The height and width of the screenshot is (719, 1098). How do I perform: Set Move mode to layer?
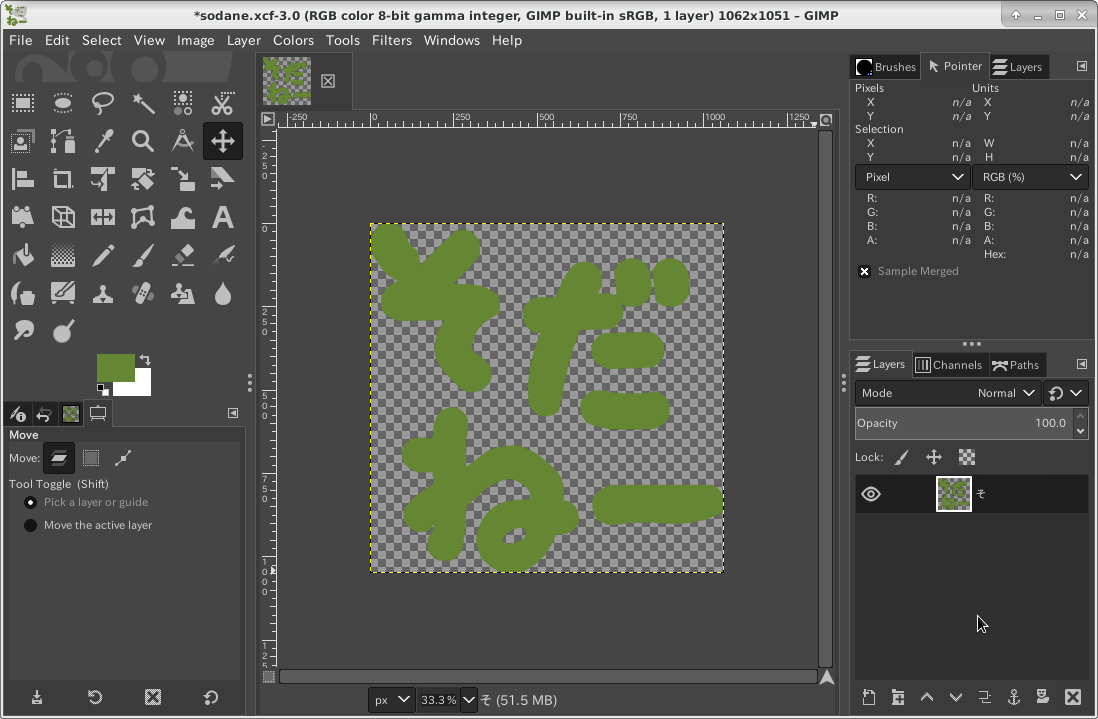coord(59,458)
